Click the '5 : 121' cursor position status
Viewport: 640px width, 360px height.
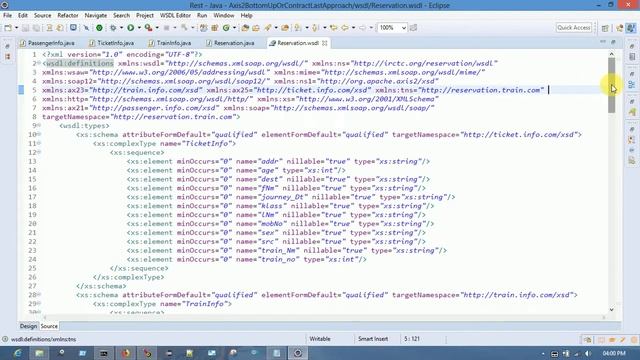point(412,339)
